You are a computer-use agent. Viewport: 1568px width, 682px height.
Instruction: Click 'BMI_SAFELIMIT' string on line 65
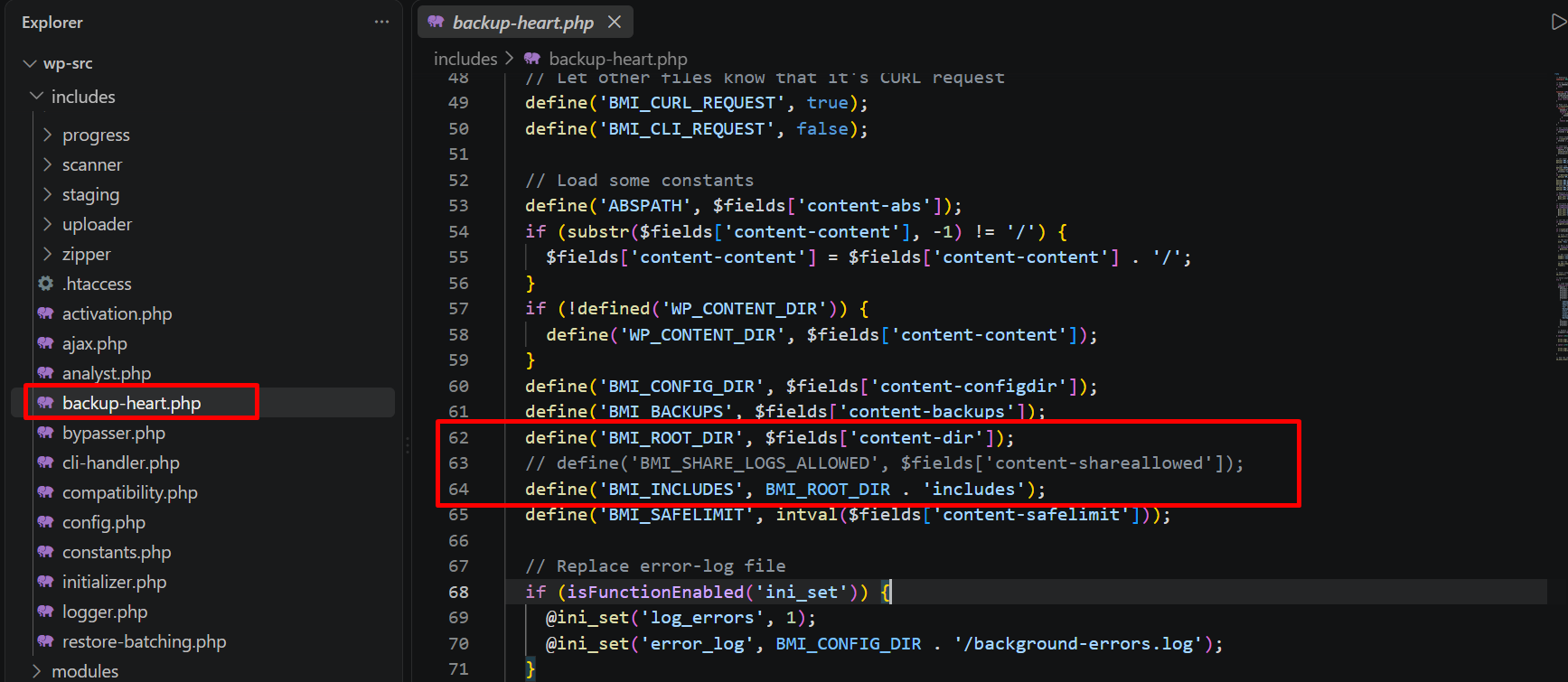pos(676,514)
